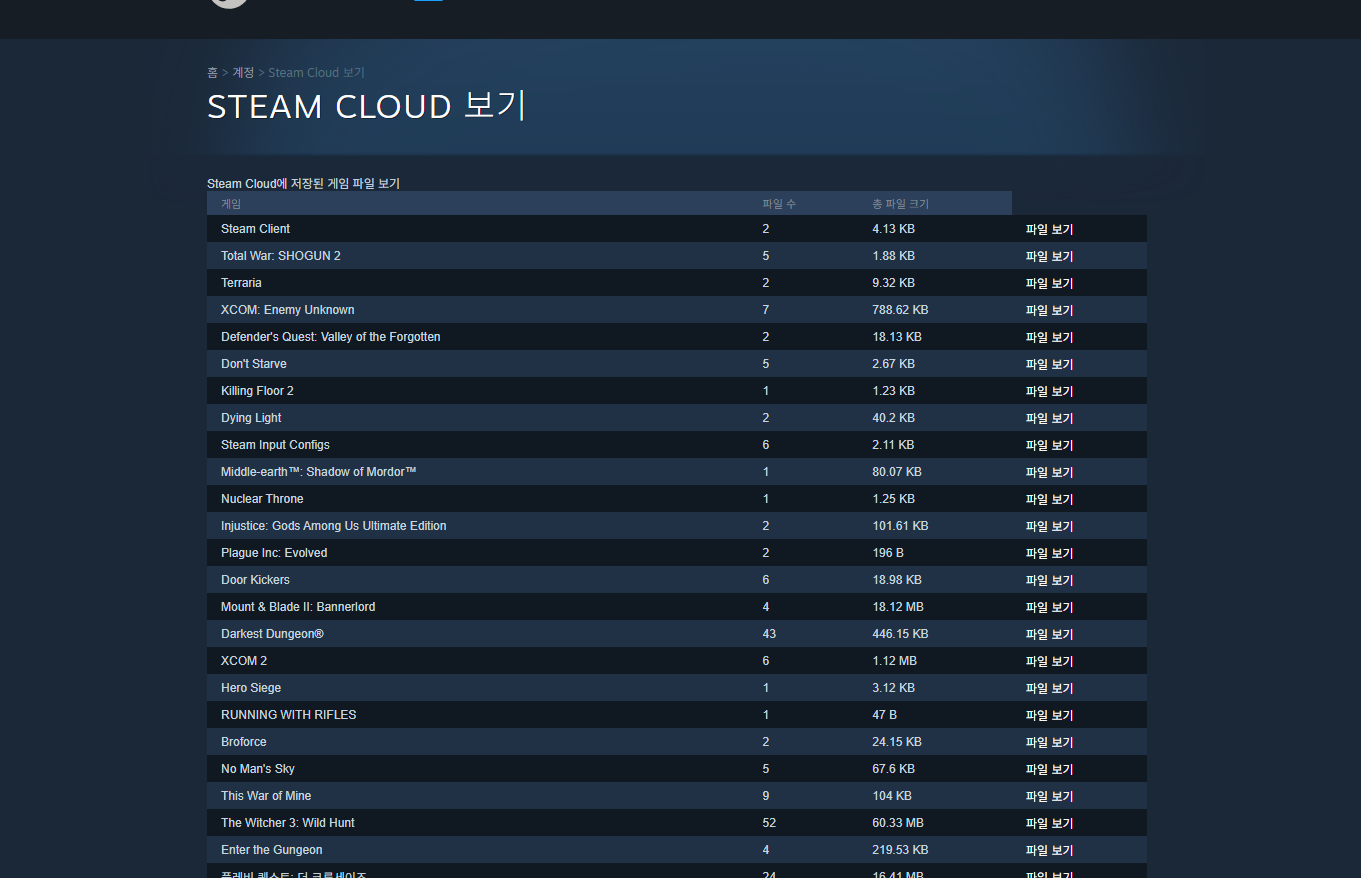Click the file size 1.12 MB

(x=894, y=661)
